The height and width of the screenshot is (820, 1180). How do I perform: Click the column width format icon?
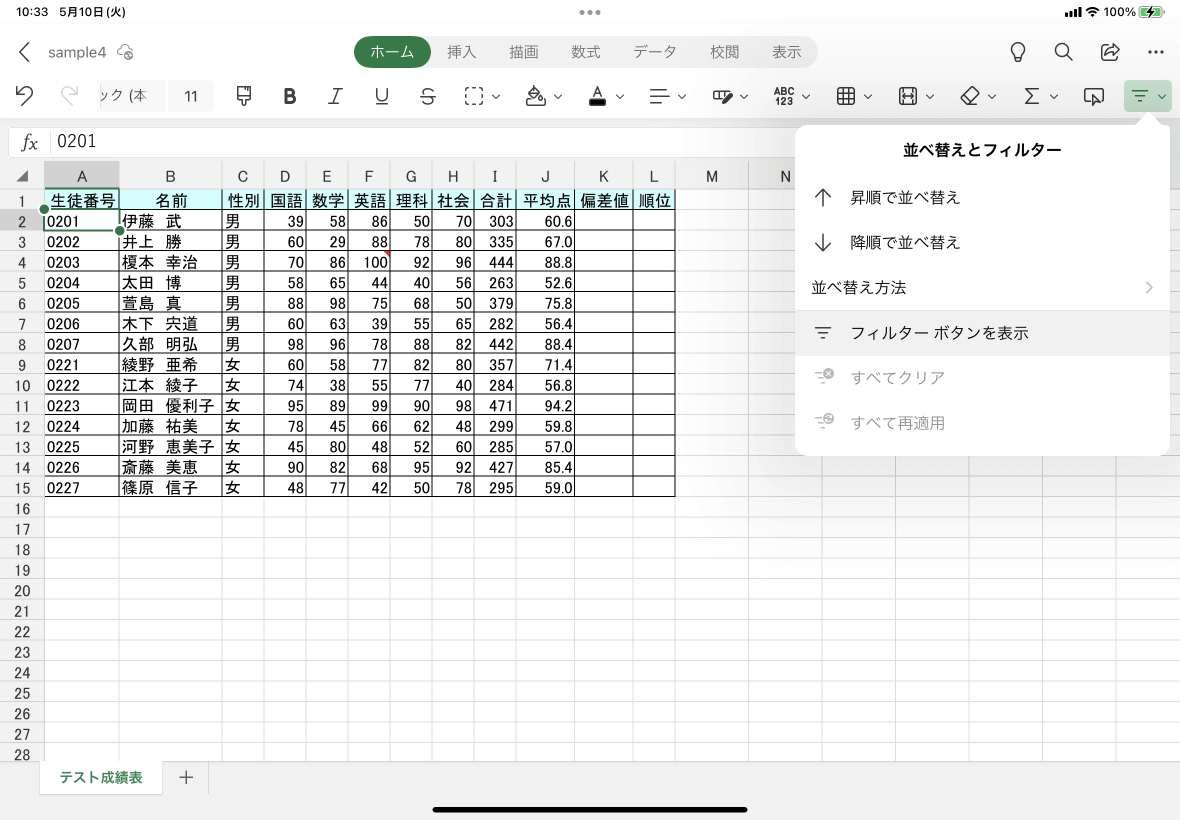point(908,96)
